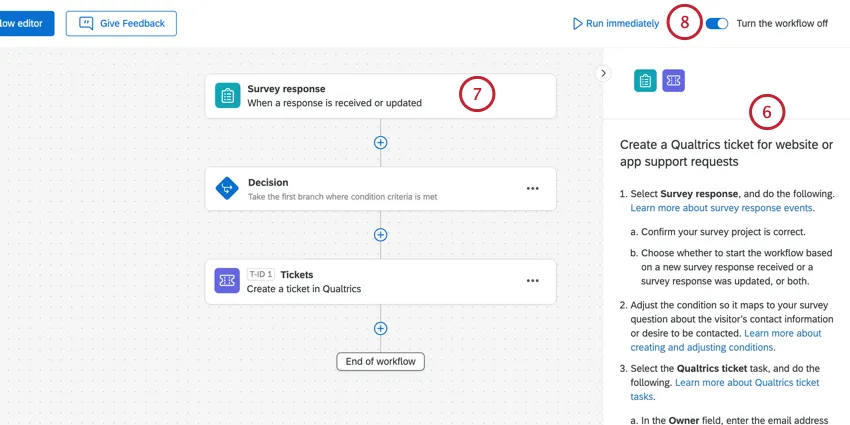The height and width of the screenshot is (425, 850).
Task: Click 'When a response is received or updated' text
Action: click(334, 103)
